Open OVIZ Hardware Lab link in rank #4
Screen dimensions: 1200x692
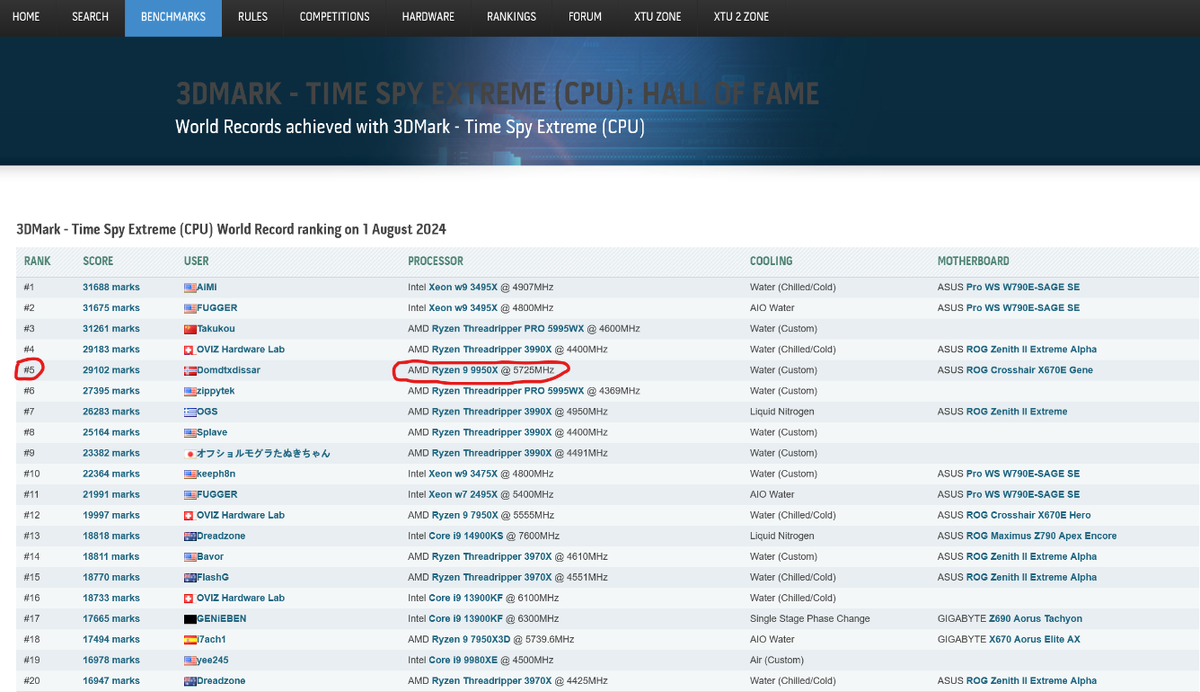(x=241, y=349)
